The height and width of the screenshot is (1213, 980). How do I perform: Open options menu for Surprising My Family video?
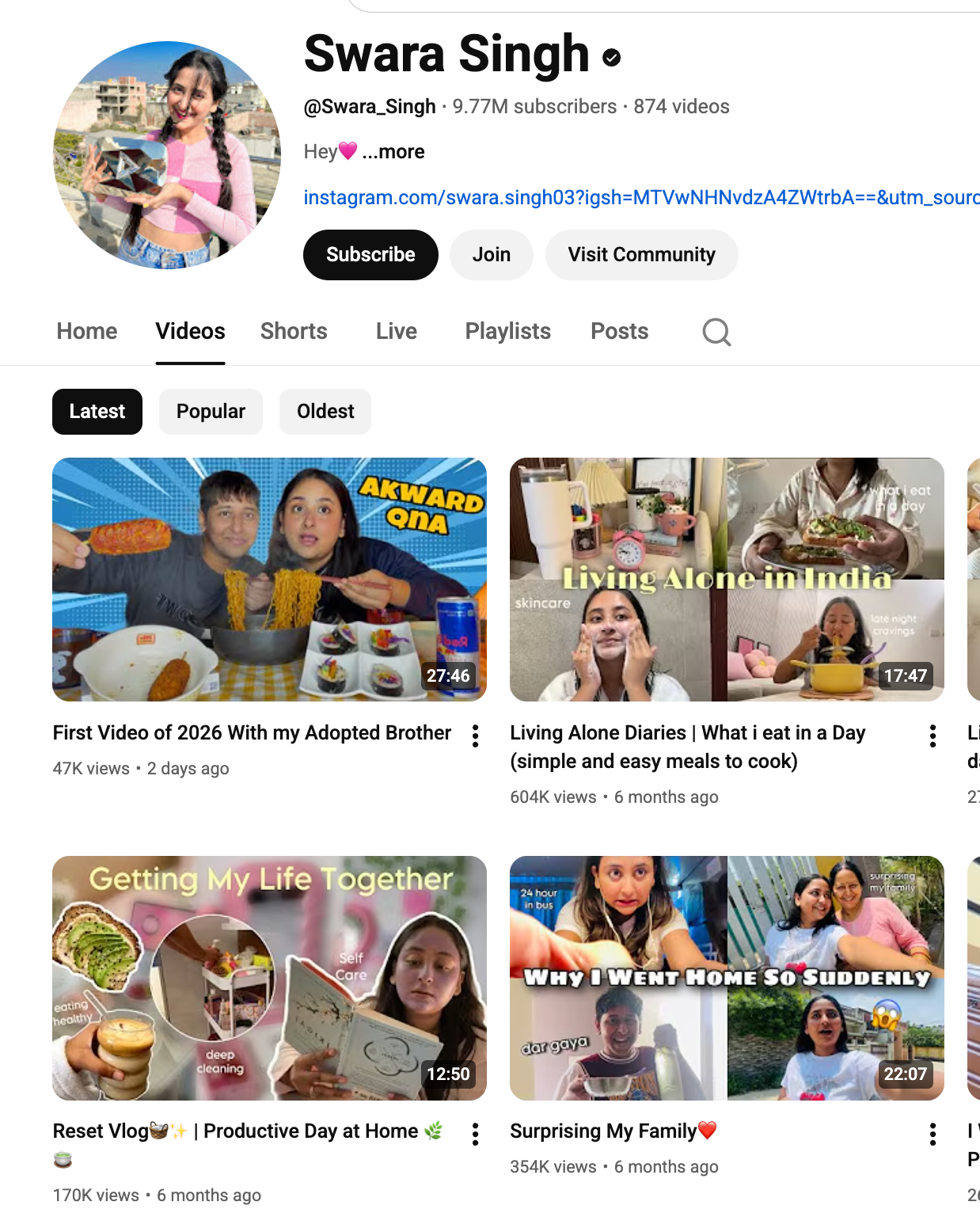(x=933, y=1134)
